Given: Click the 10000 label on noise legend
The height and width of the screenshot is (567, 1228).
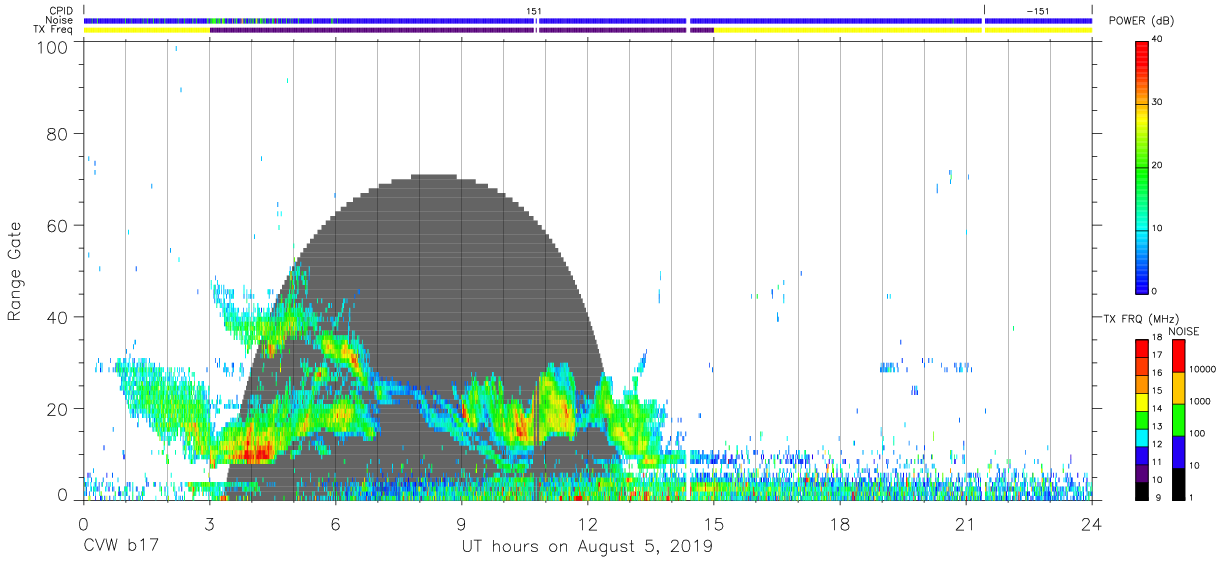Looking at the screenshot, I should [1203, 370].
